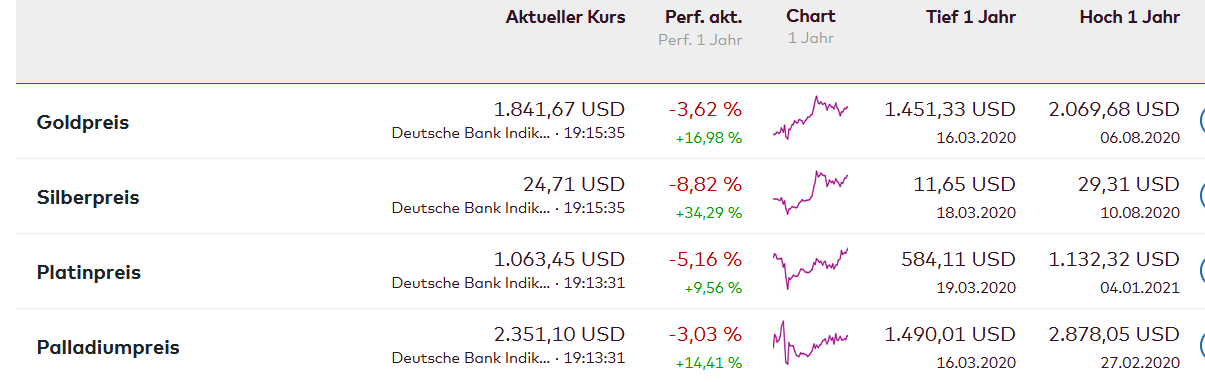Select the Chart 1 Jahr column header
Viewport: 1205px width, 382px height.
tap(811, 26)
